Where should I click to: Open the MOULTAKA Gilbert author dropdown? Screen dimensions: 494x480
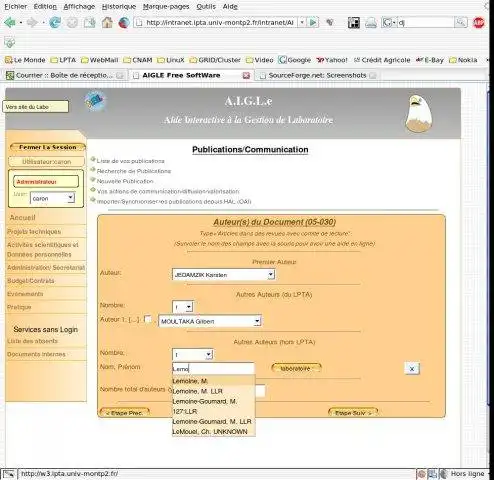click(x=210, y=321)
